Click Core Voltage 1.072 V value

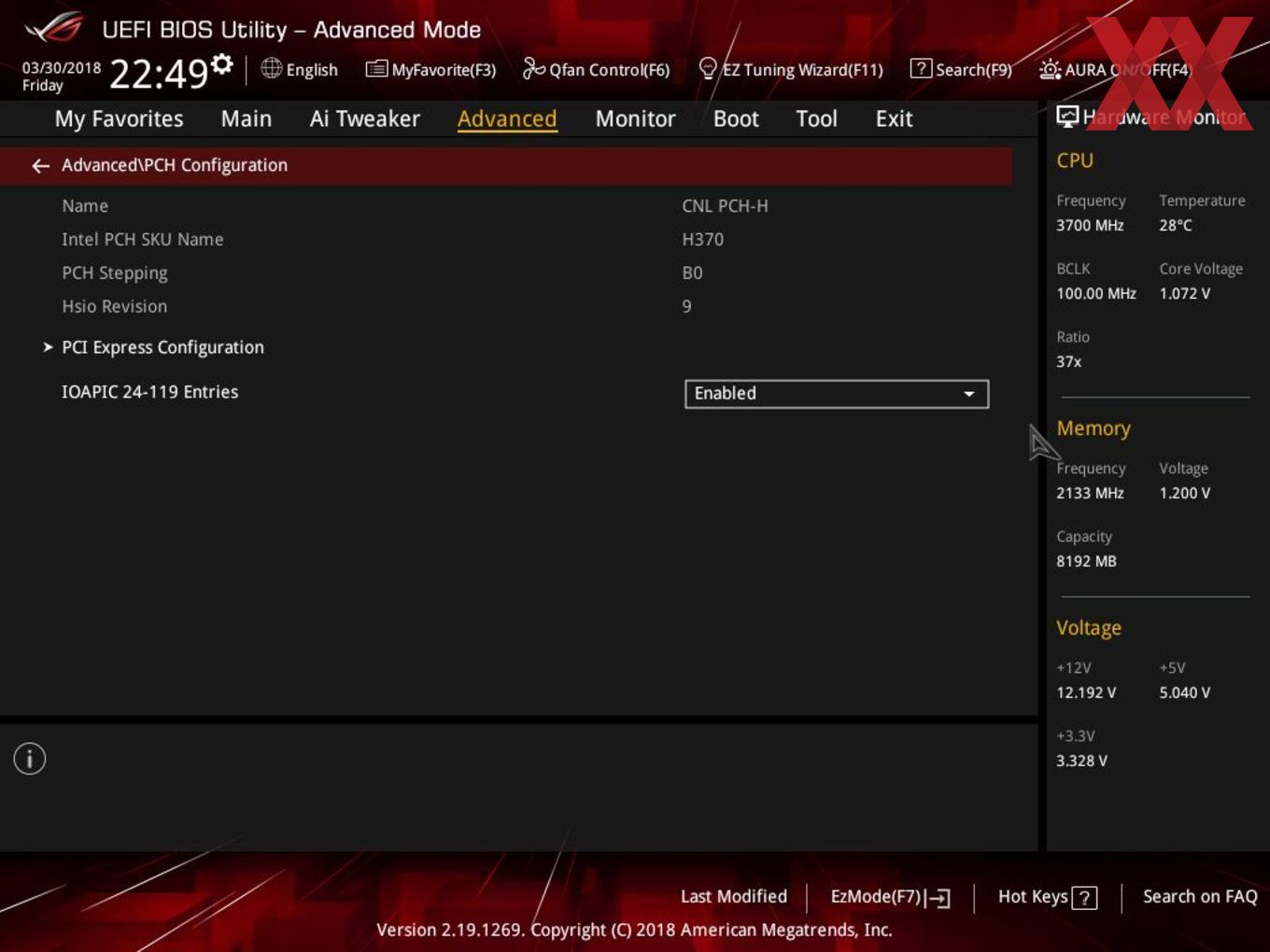pos(1185,294)
